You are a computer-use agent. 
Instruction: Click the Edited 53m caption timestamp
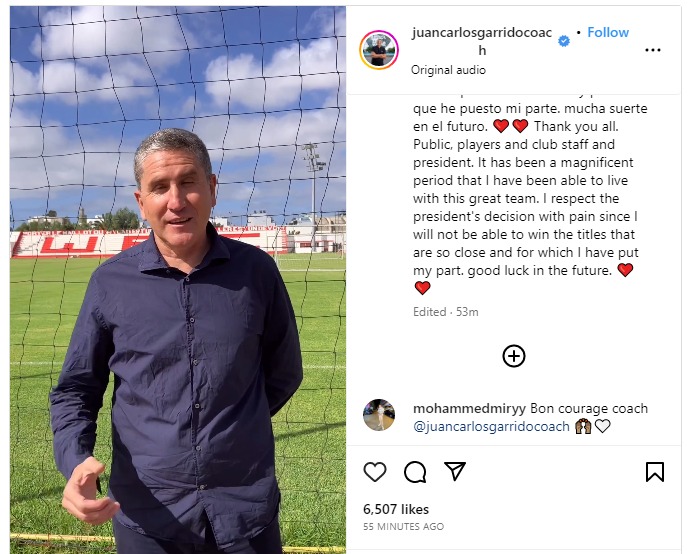click(446, 312)
